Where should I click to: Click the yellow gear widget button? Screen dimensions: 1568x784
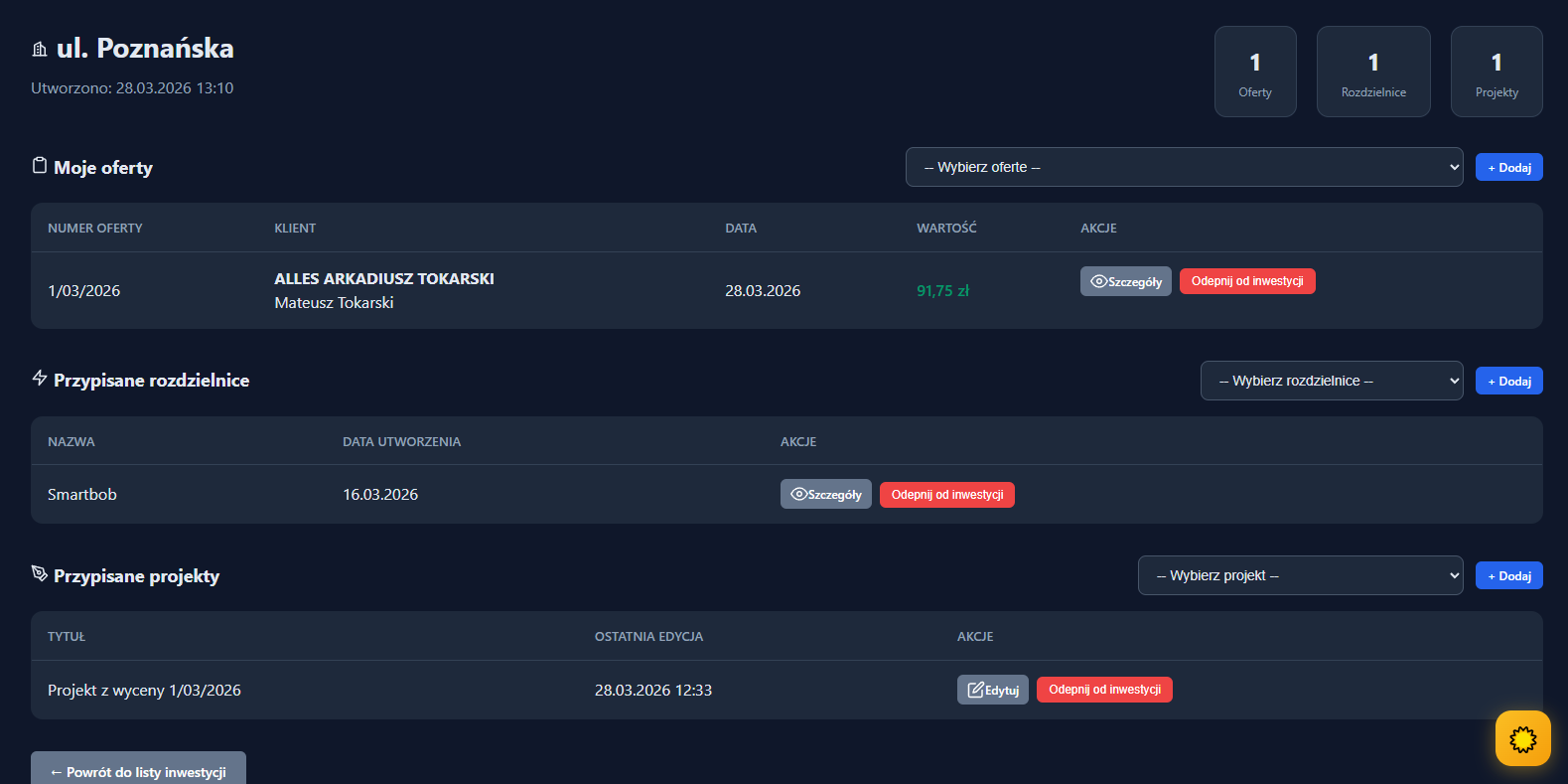[x=1522, y=738]
